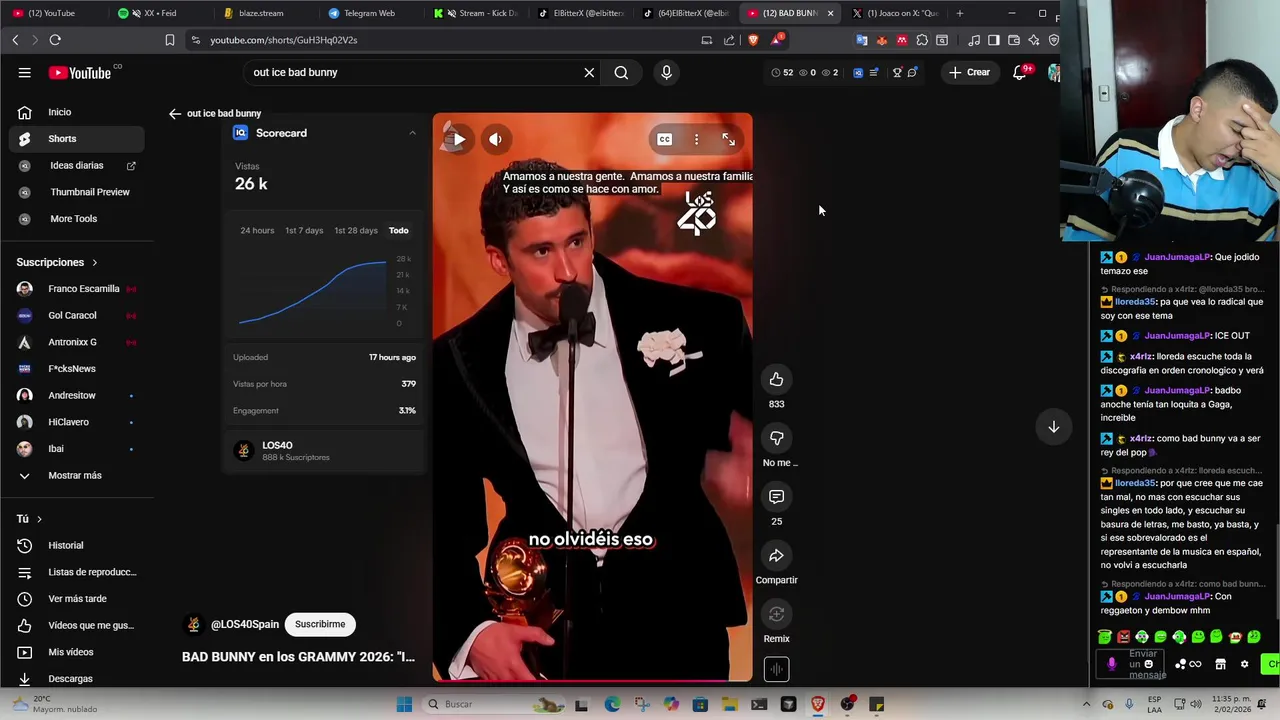Screen dimensions: 1280x720
Task: Open the browser extensions puzzle icon
Action: coord(922,40)
